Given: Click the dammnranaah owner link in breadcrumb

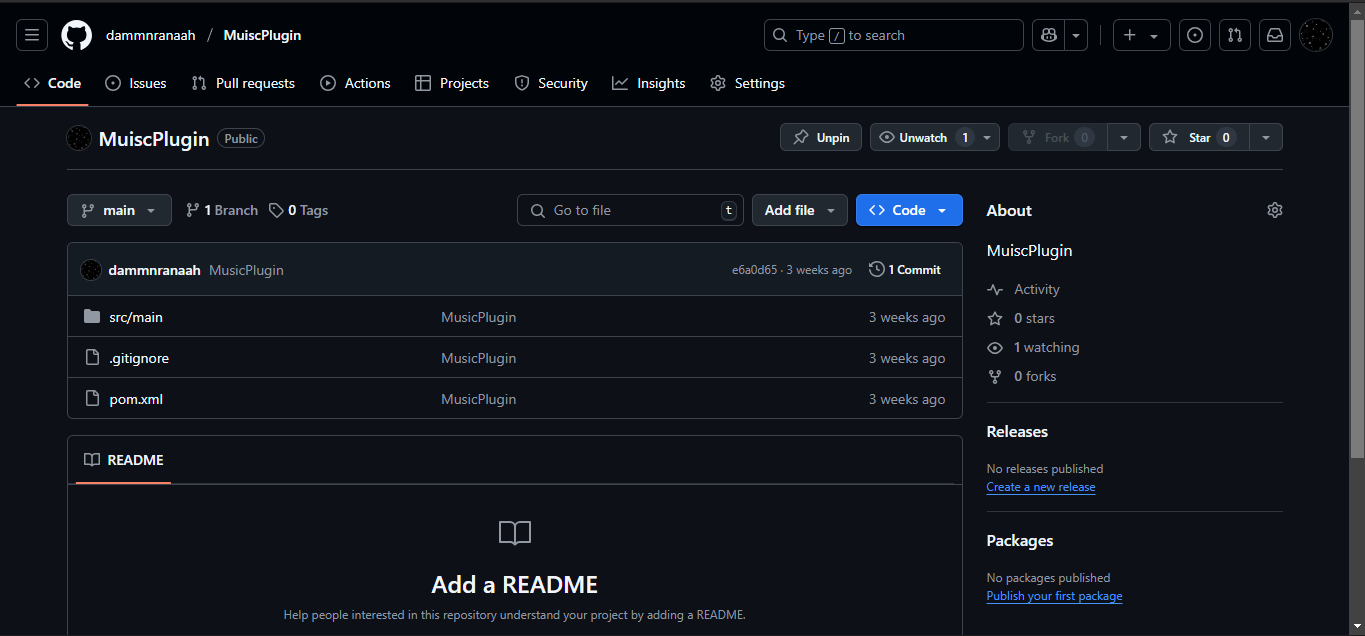Looking at the screenshot, I should tap(151, 35).
